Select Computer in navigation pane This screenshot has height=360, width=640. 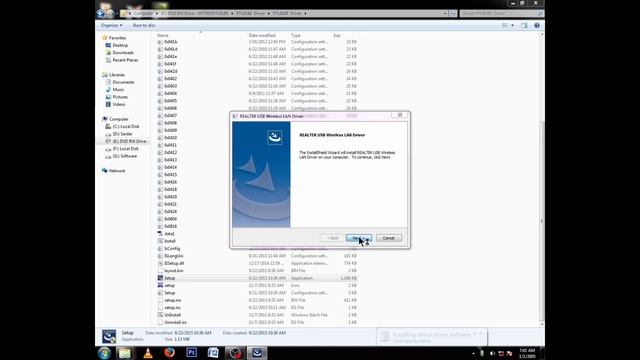[x=118, y=119]
